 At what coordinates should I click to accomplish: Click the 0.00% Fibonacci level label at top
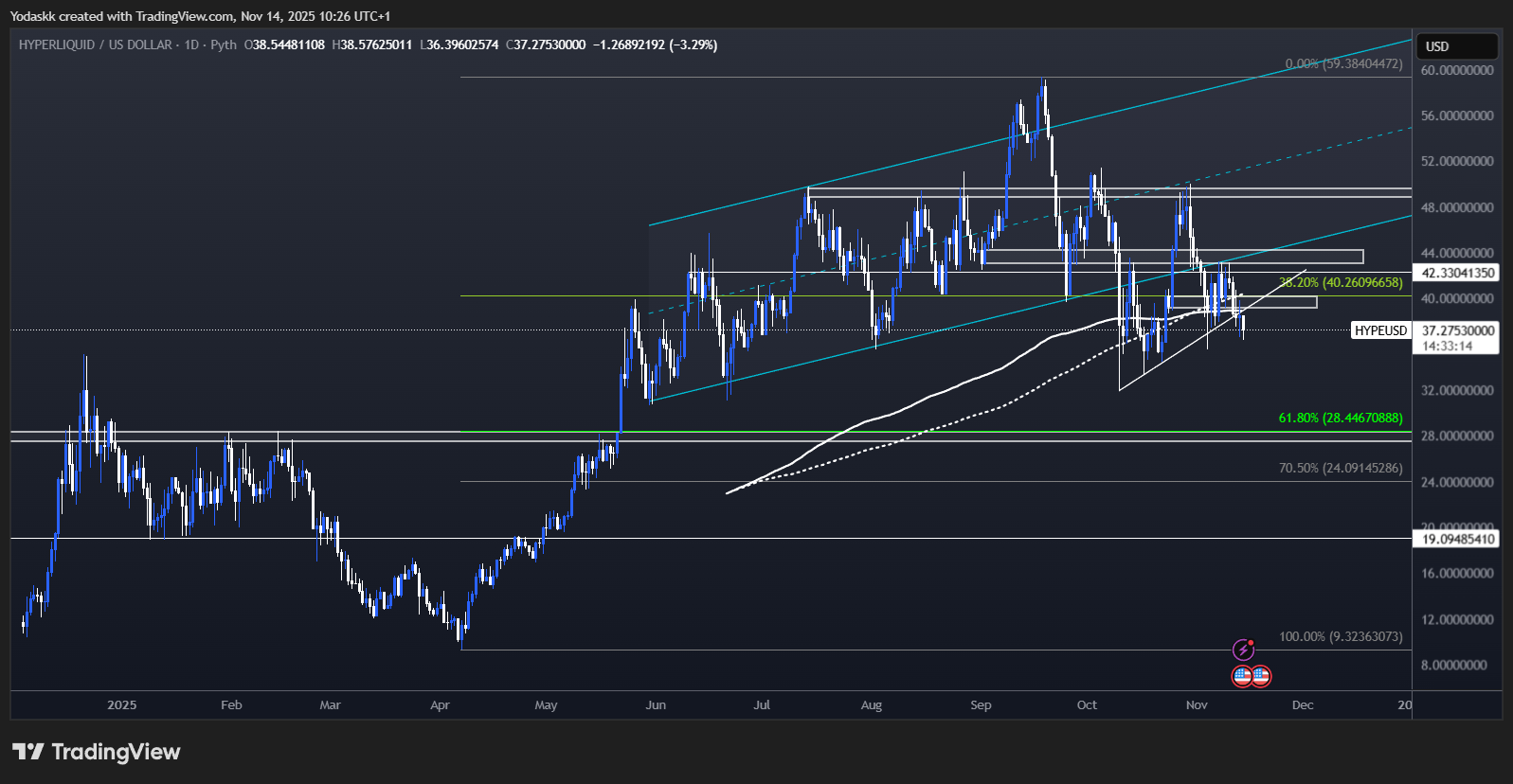[1342, 63]
